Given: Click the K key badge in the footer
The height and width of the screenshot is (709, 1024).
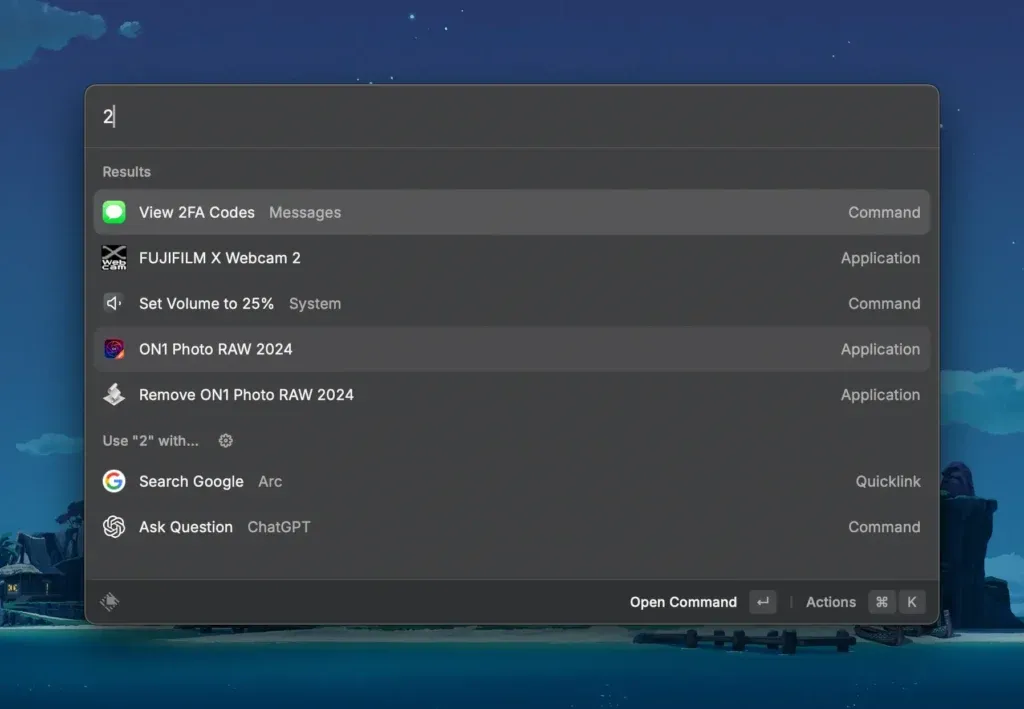Looking at the screenshot, I should point(912,602).
